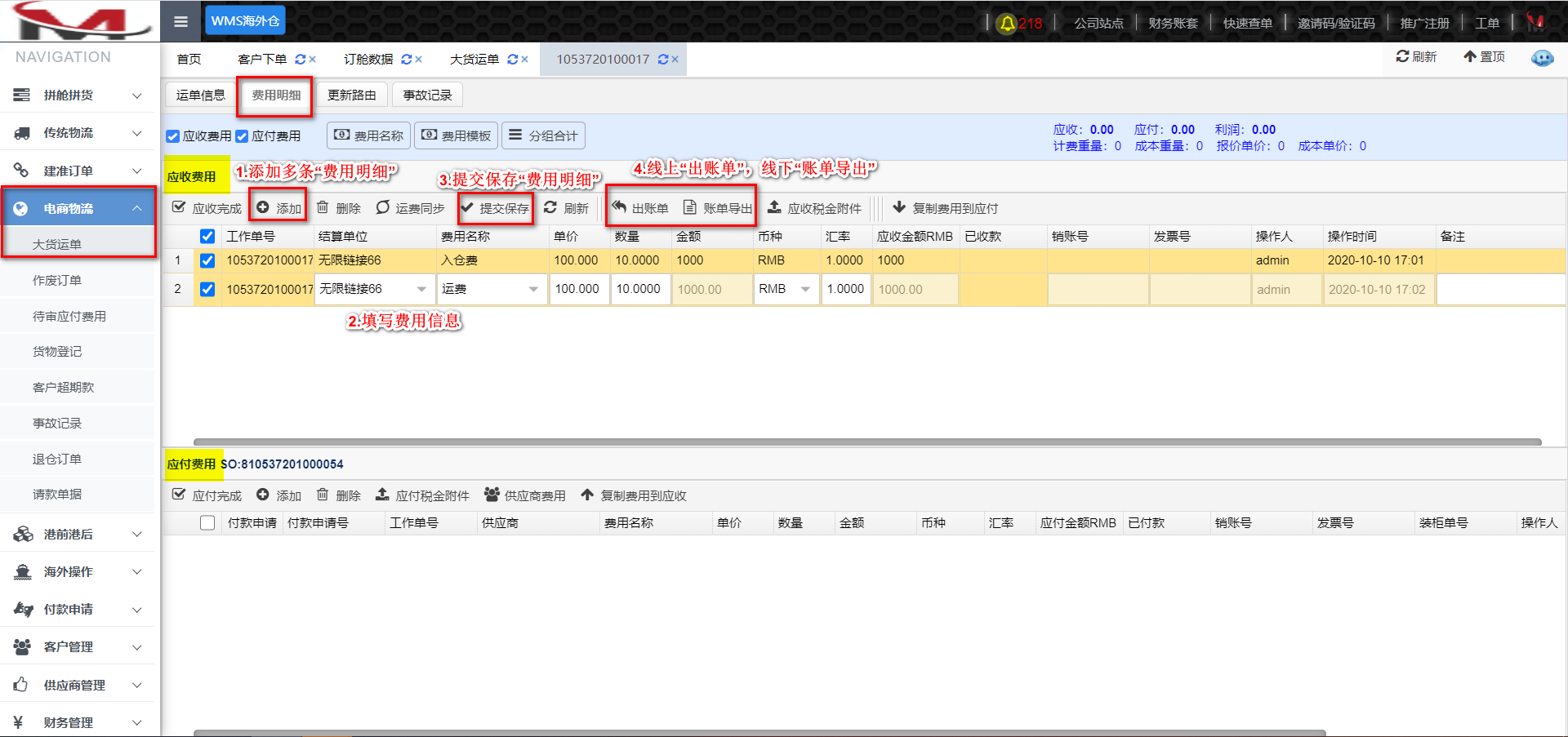
Task: Click the refresh icon on 大货运单 tab
Action: (x=512, y=60)
